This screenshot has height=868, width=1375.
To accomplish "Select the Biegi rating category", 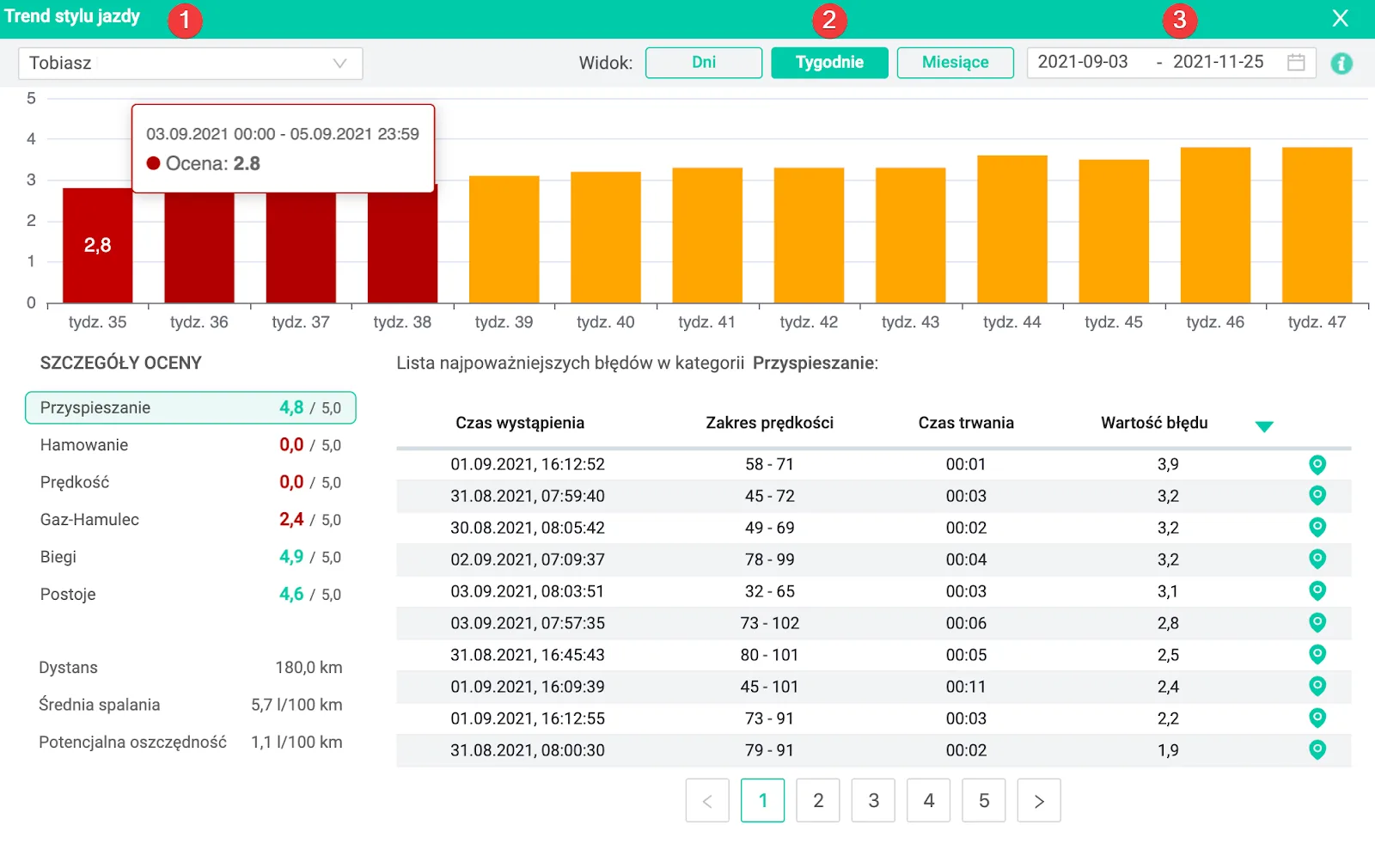I will (x=191, y=557).
